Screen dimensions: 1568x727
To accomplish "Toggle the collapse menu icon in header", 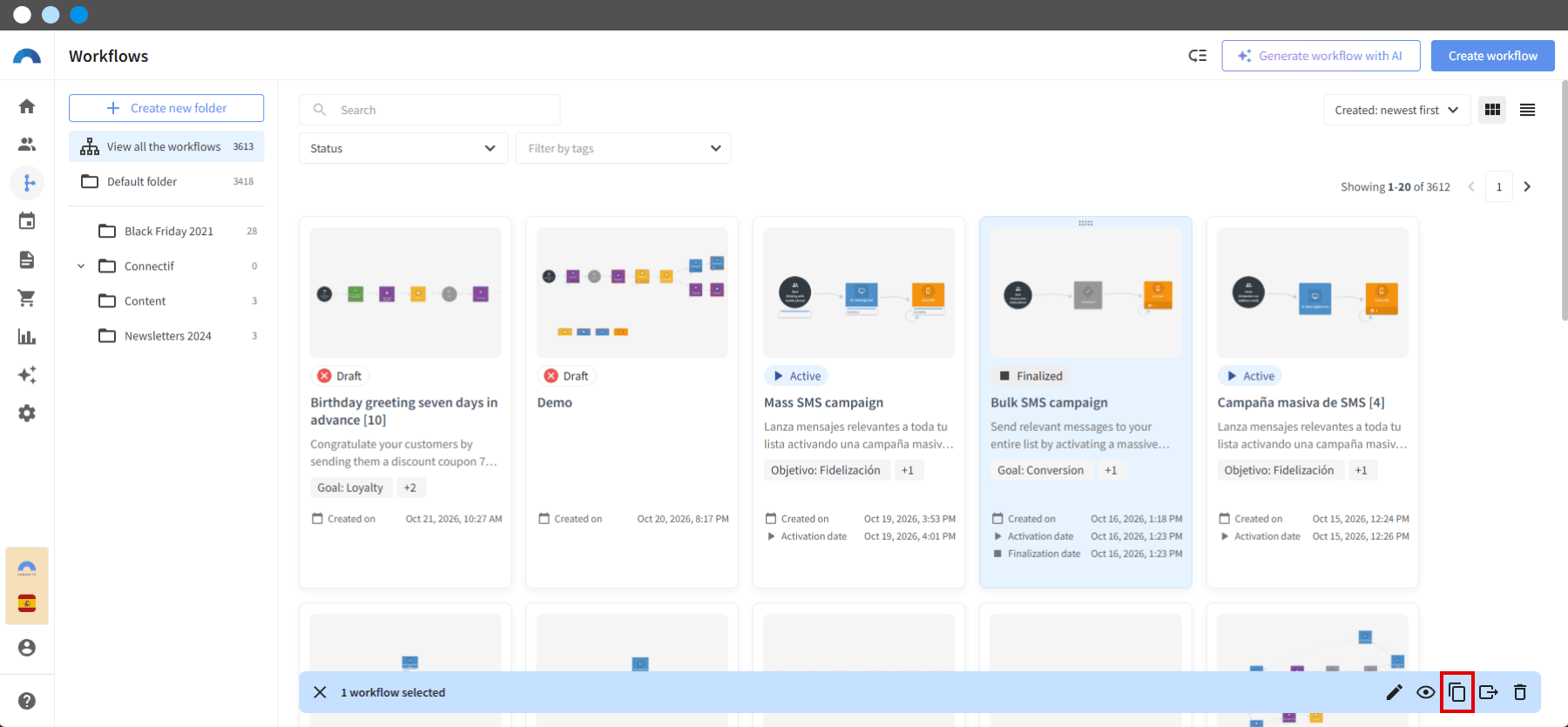I will [x=1198, y=56].
